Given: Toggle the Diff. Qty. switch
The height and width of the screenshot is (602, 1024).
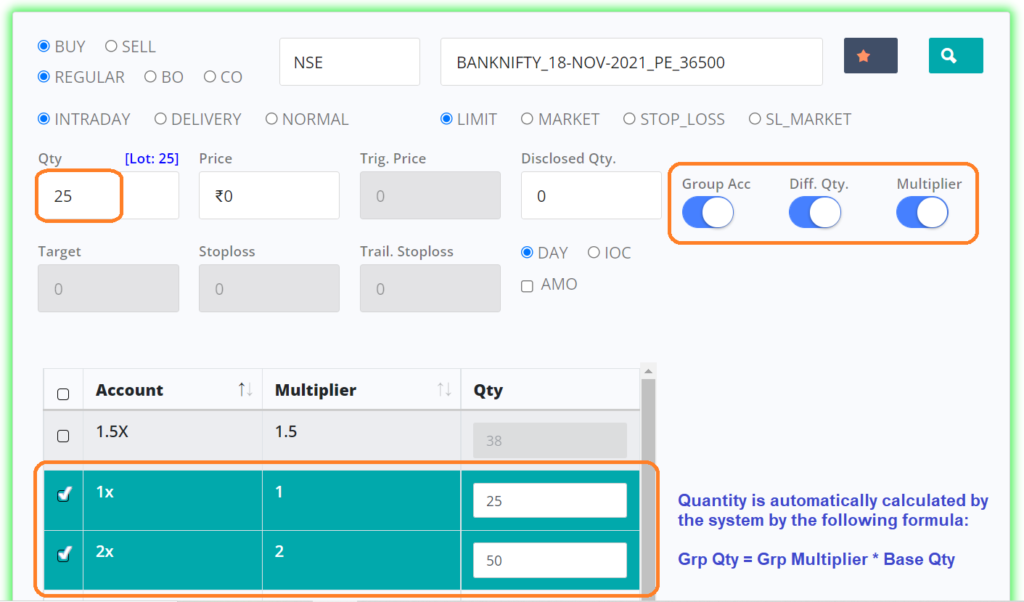Looking at the screenshot, I should click(x=815, y=213).
